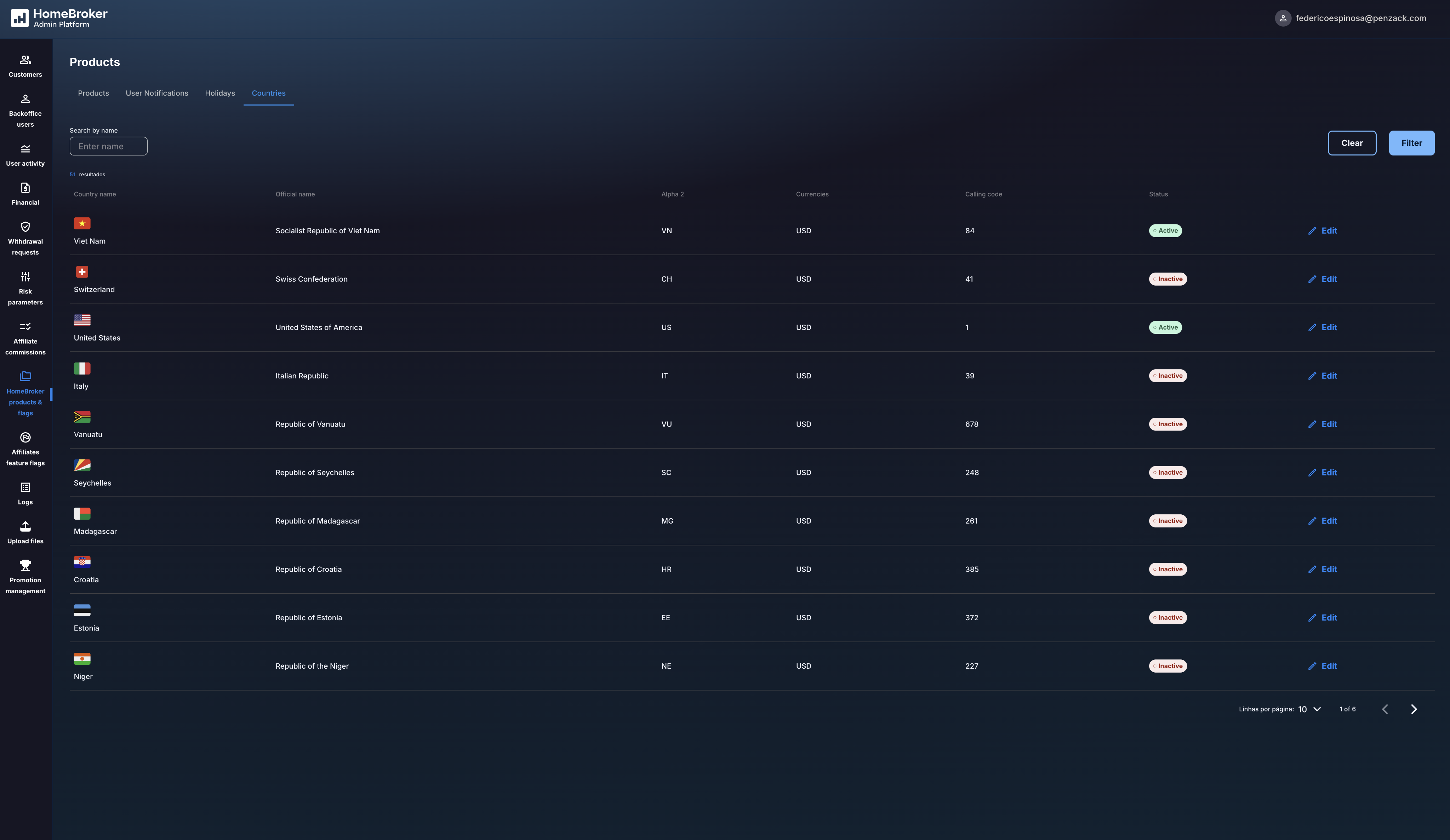Open the Logs sidebar icon
The height and width of the screenshot is (840, 1450).
25,488
